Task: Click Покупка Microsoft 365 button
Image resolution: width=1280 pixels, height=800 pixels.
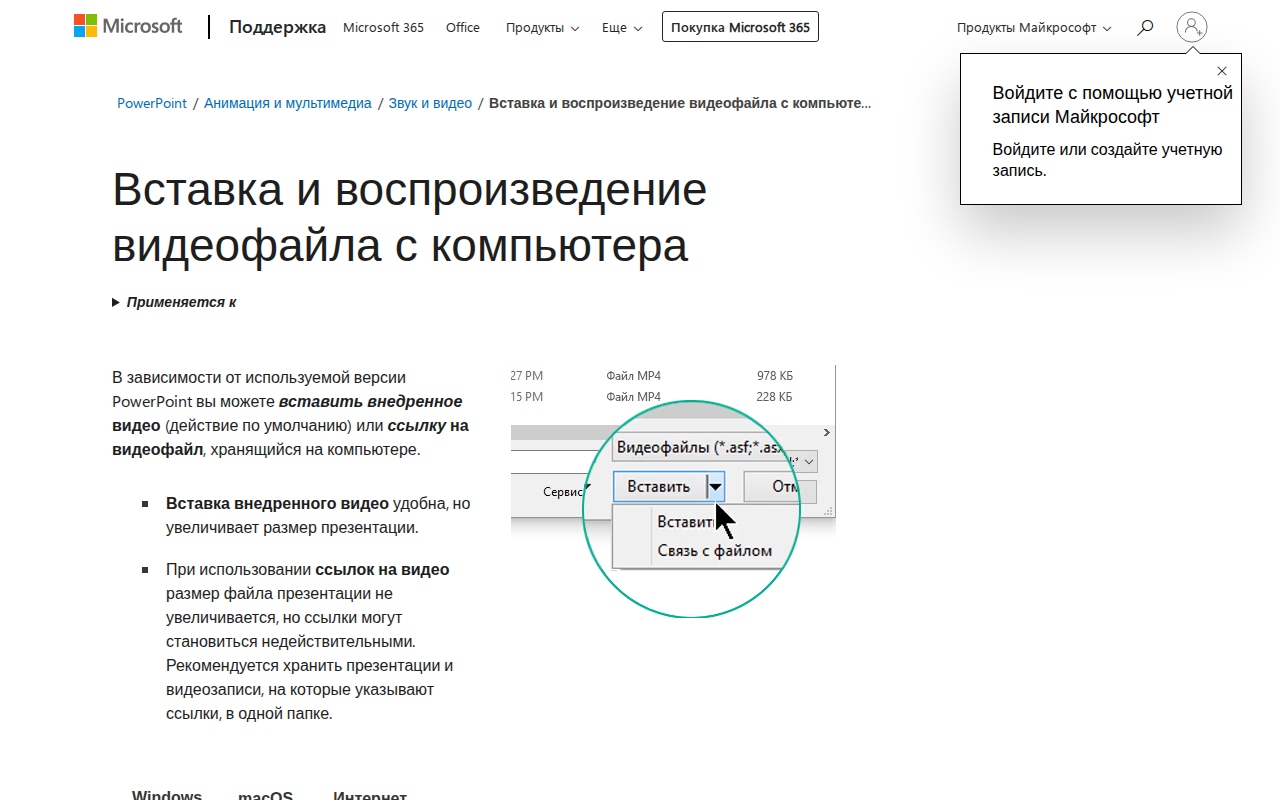Action: pyautogui.click(x=740, y=27)
